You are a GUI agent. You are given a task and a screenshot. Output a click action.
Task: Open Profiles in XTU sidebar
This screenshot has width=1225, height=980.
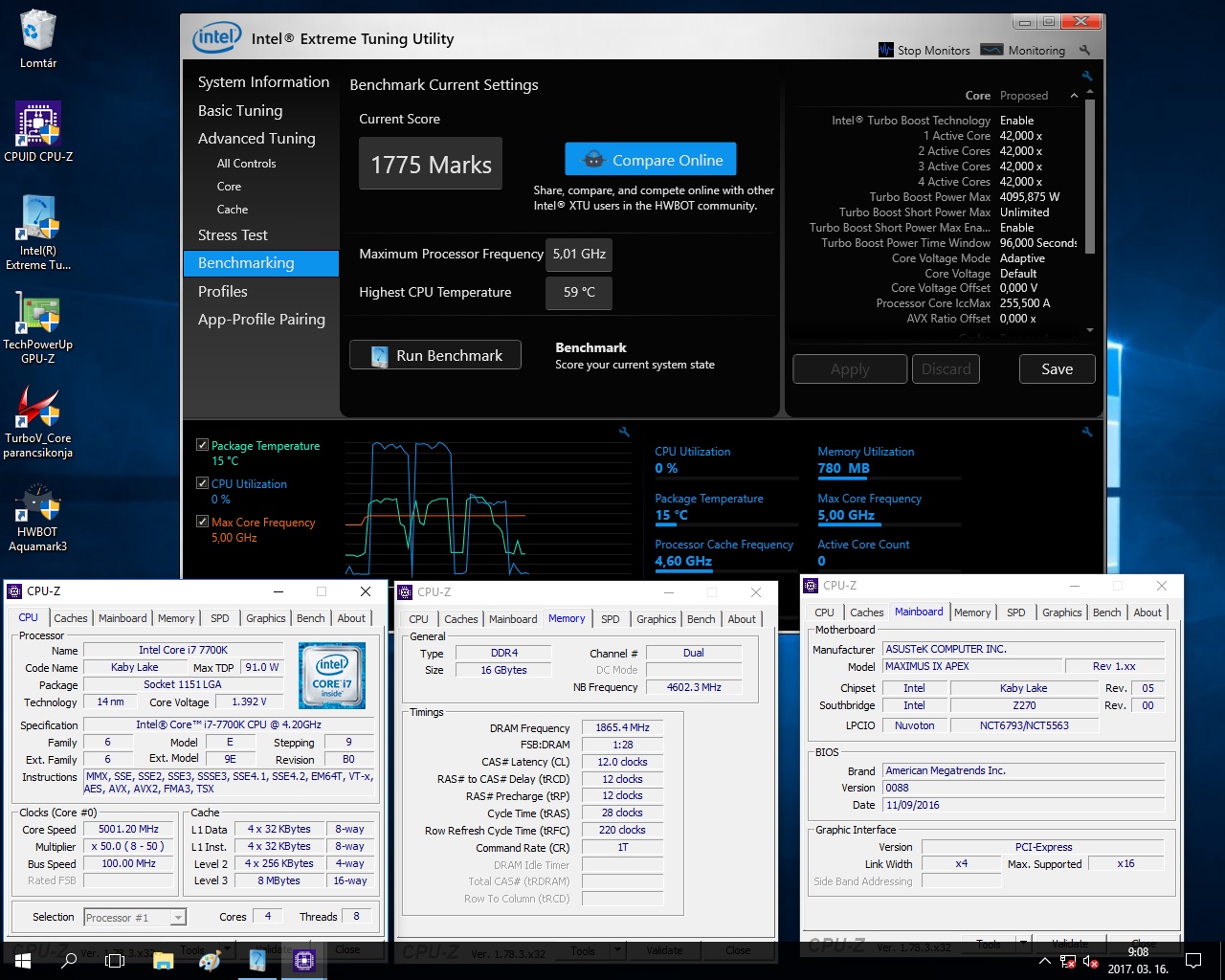[223, 292]
